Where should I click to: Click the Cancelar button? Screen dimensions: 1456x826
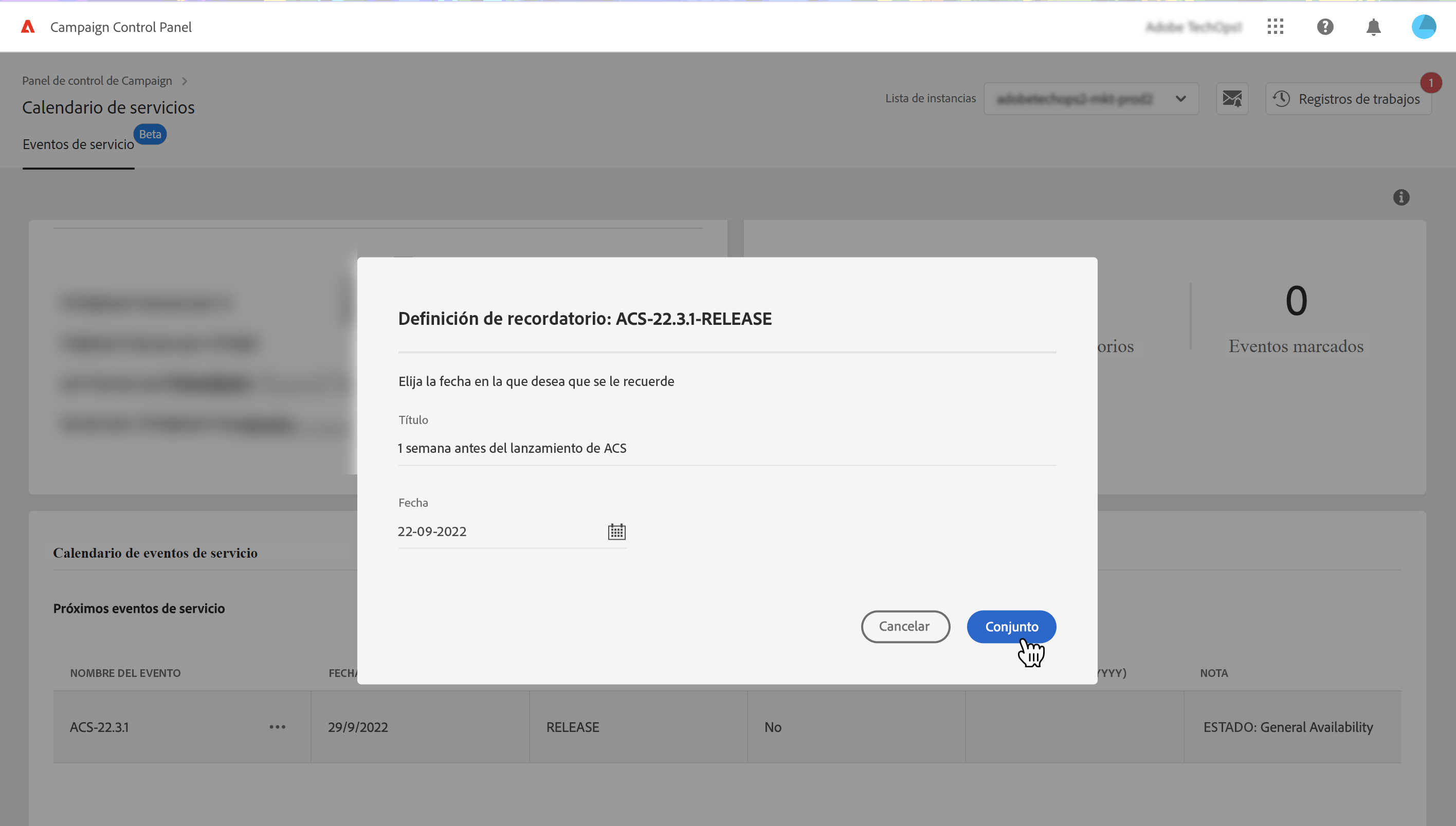(905, 626)
